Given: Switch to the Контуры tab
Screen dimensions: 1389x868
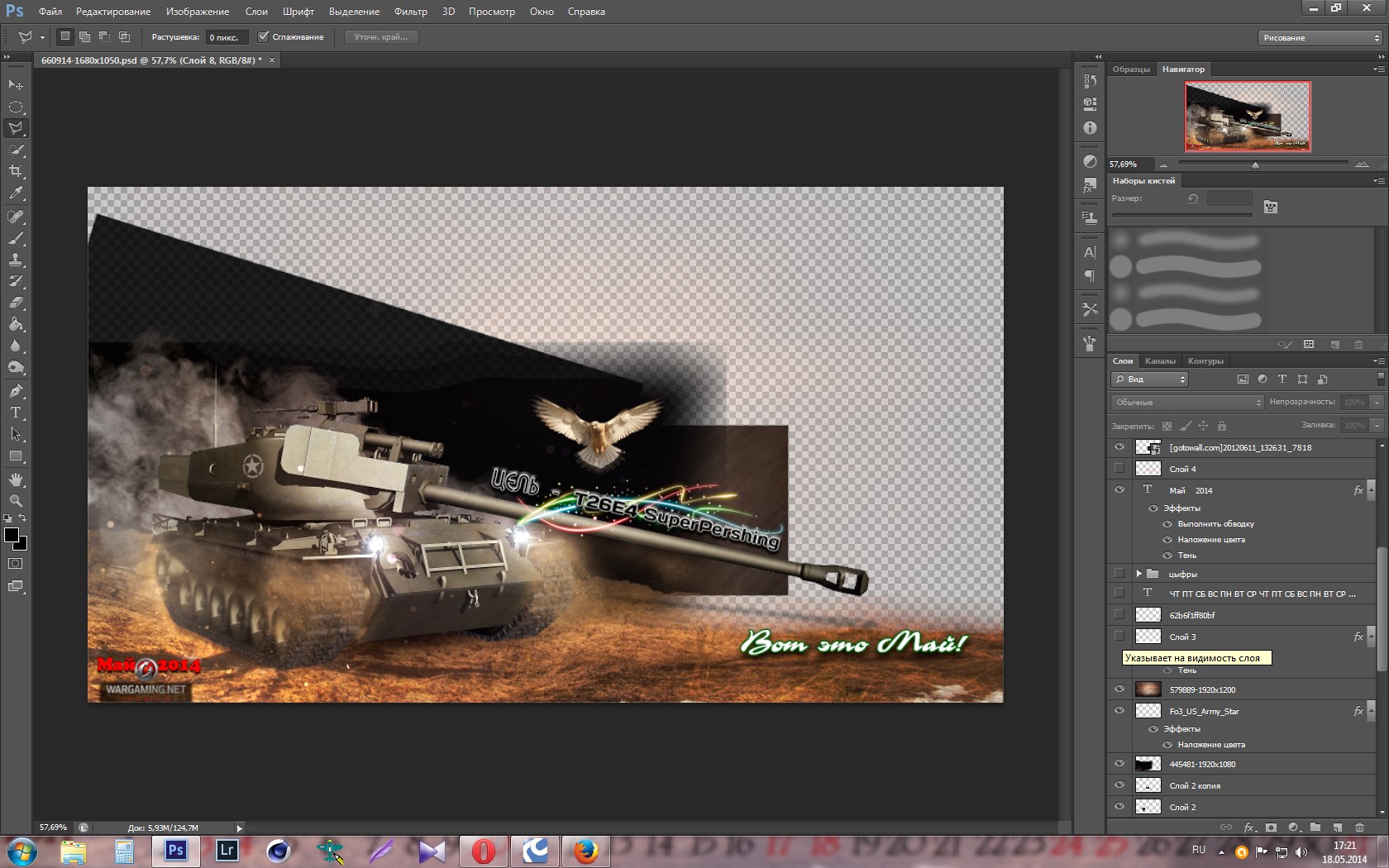Looking at the screenshot, I should (1205, 361).
